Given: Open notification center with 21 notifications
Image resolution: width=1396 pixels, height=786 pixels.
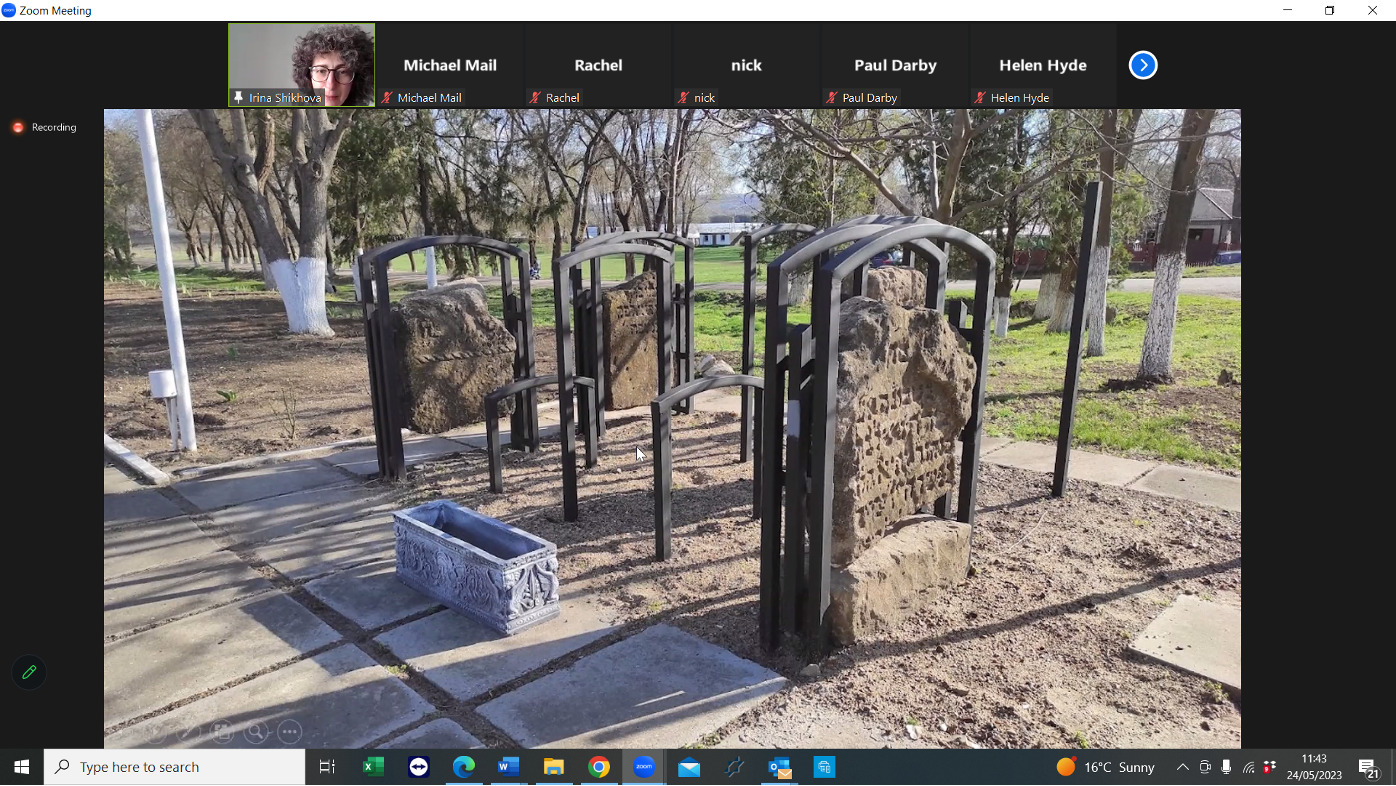Looking at the screenshot, I should (1369, 767).
